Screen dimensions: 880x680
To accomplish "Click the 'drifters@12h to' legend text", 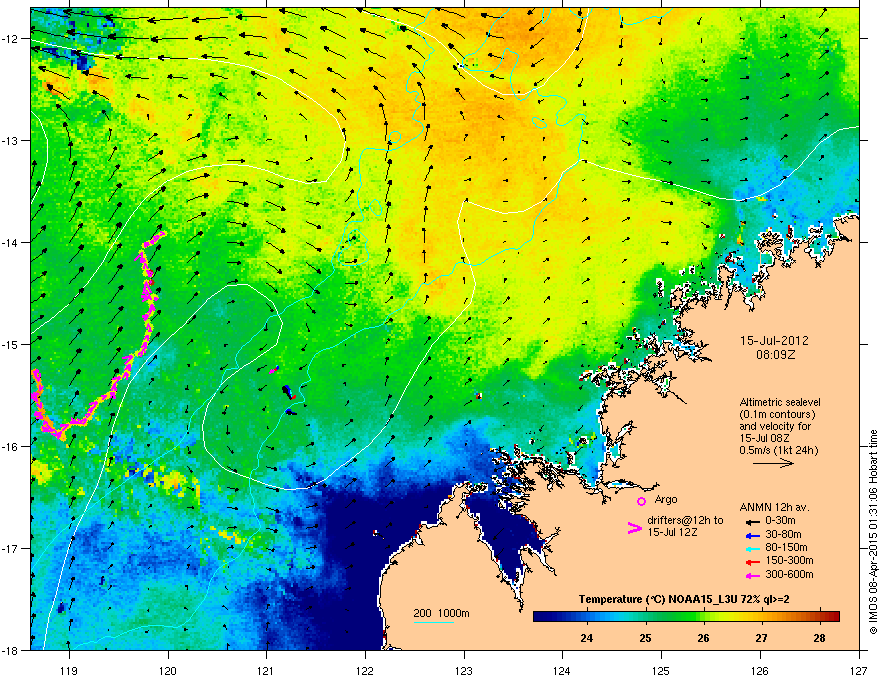I will (685, 521).
